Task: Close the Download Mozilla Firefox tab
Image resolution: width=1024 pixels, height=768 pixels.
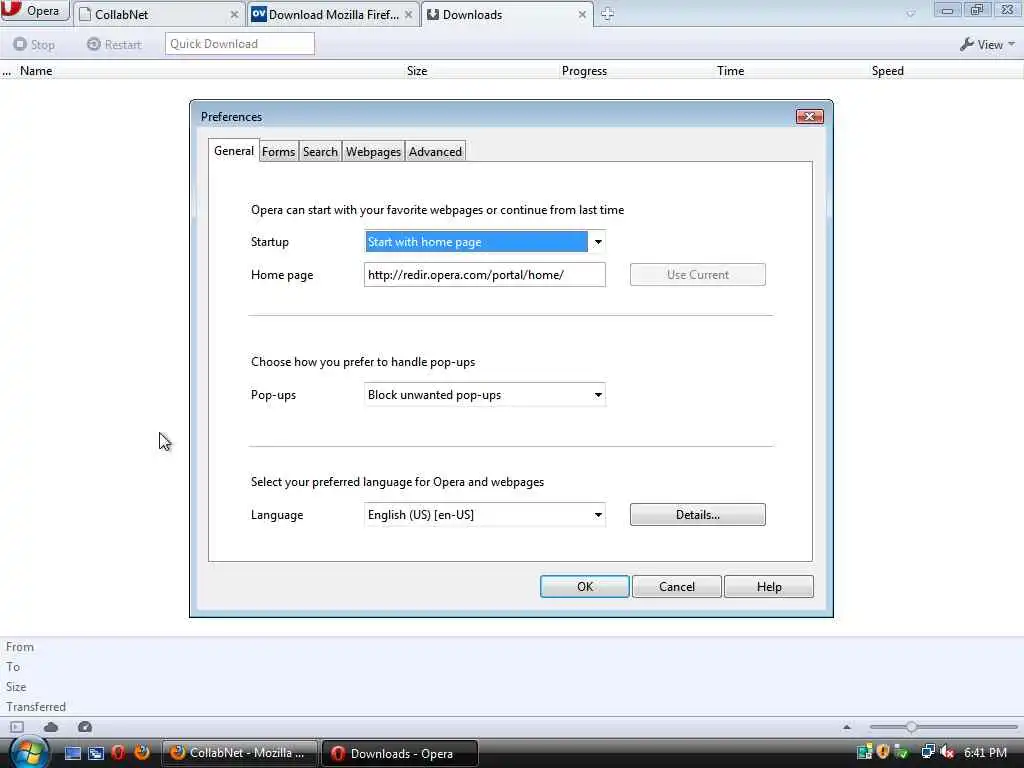Action: [x=408, y=14]
